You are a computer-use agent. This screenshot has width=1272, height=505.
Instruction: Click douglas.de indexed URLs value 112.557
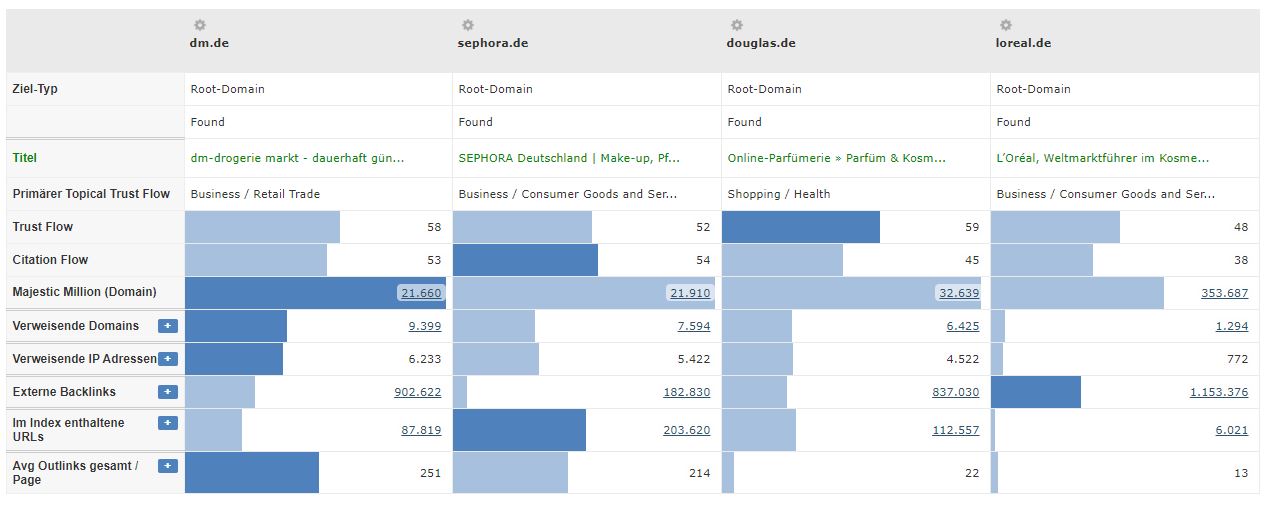click(x=956, y=430)
